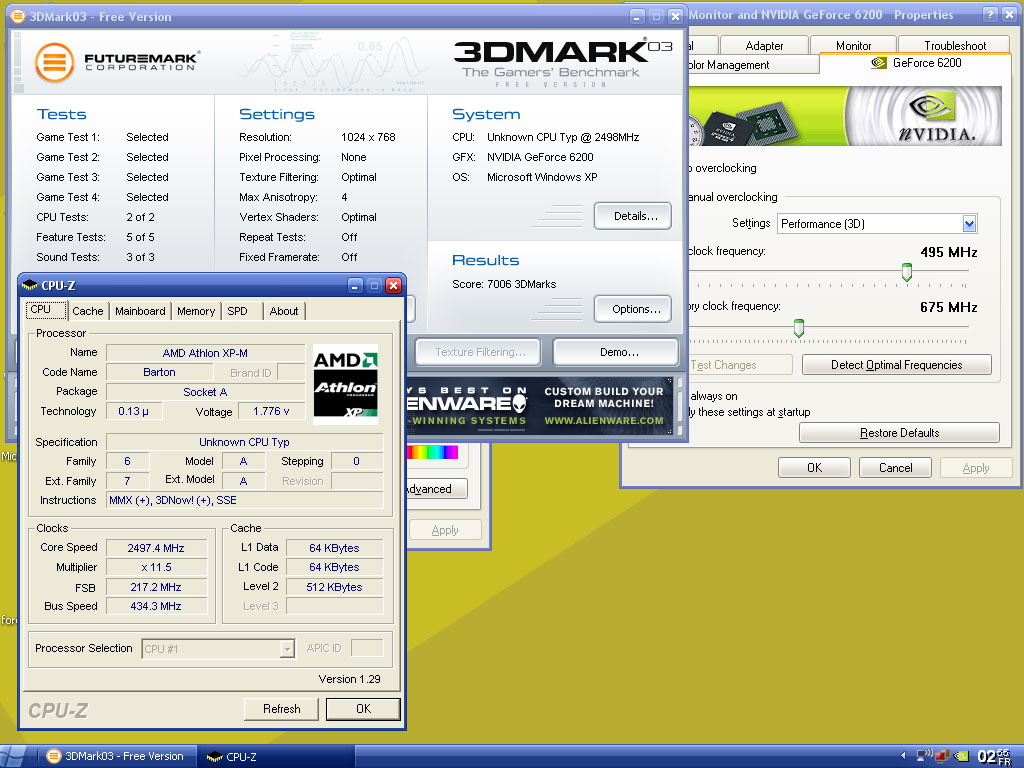Image resolution: width=1024 pixels, height=768 pixels.
Task: Click Apply in GeForce 6200 Properties
Action: [x=976, y=468]
